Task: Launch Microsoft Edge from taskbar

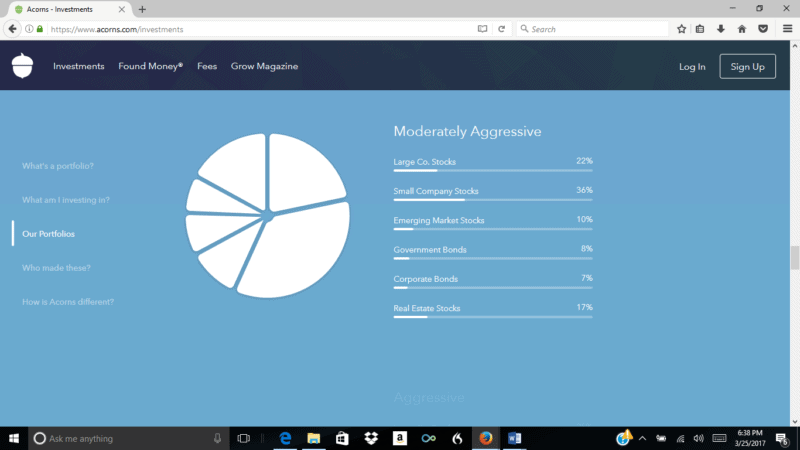Action: pos(285,438)
